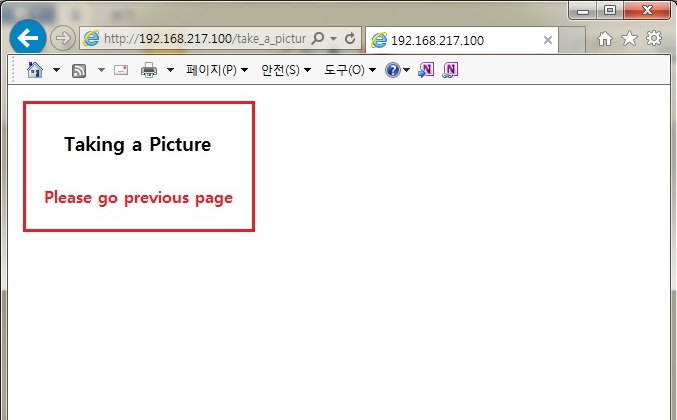Refresh the page with reload icon

[x=350, y=38]
